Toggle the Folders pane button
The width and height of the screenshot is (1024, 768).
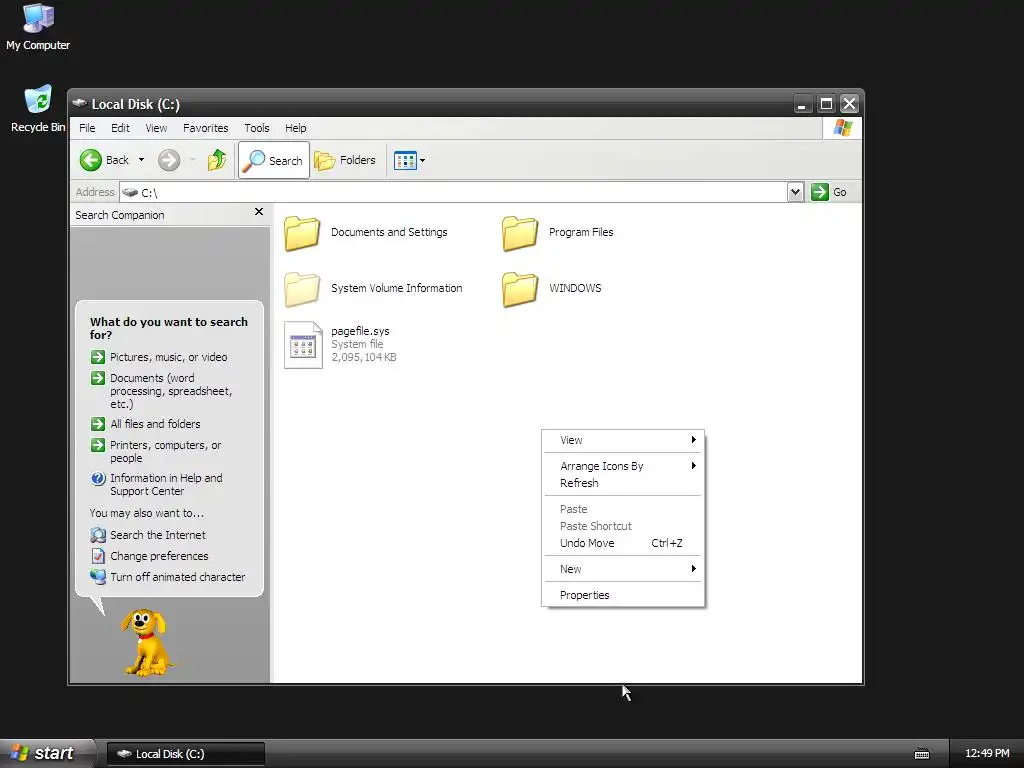pyautogui.click(x=345, y=160)
